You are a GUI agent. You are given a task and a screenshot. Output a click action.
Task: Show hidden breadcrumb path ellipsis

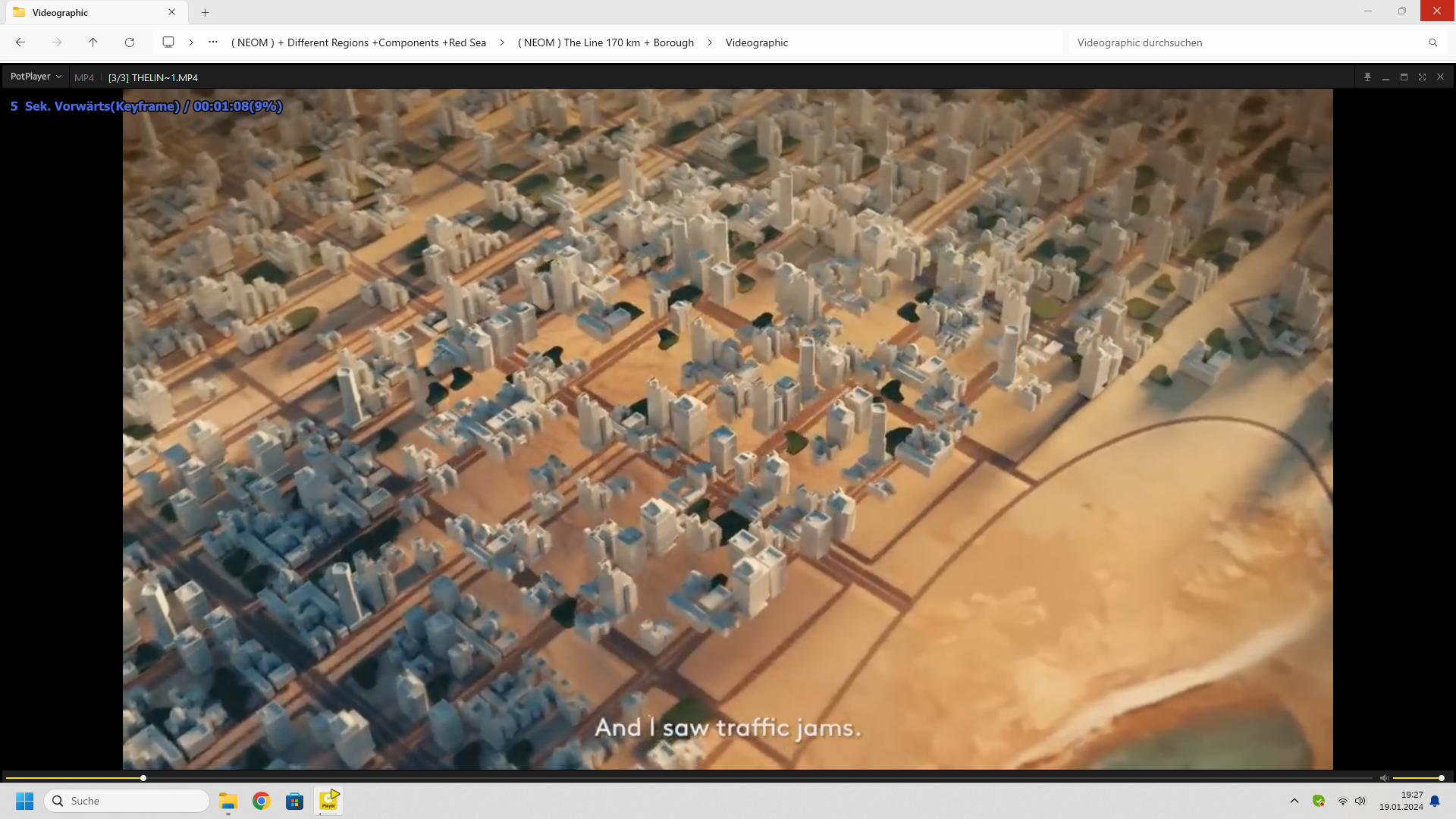[213, 42]
